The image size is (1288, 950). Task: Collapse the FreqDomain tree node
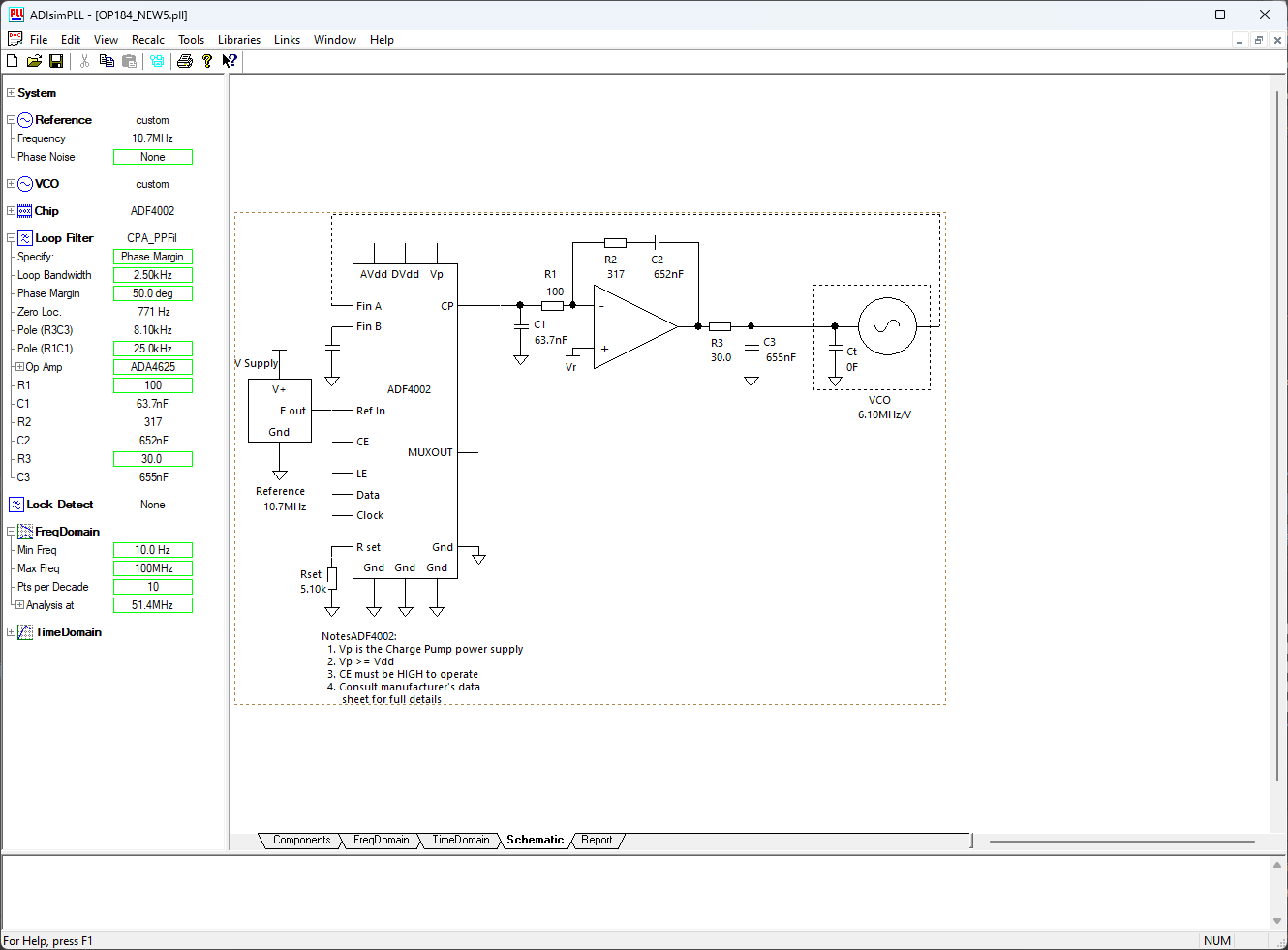tap(11, 532)
